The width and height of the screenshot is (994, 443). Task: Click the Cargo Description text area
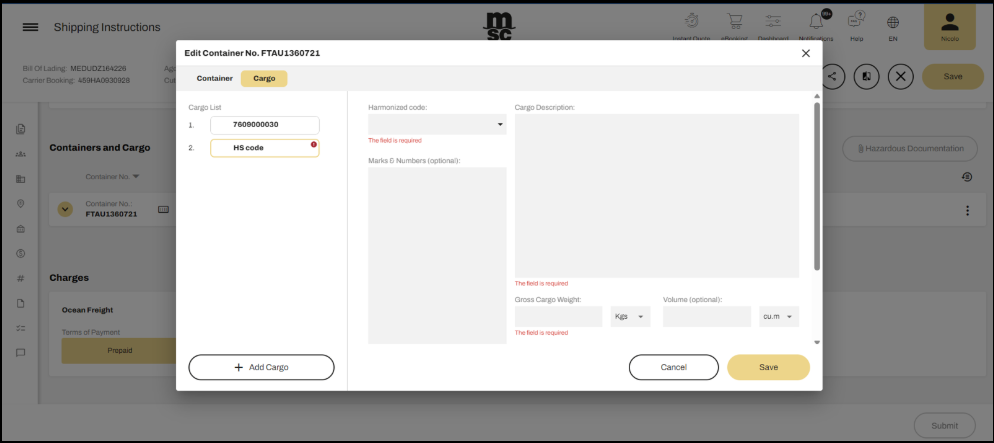pyautogui.click(x=657, y=196)
